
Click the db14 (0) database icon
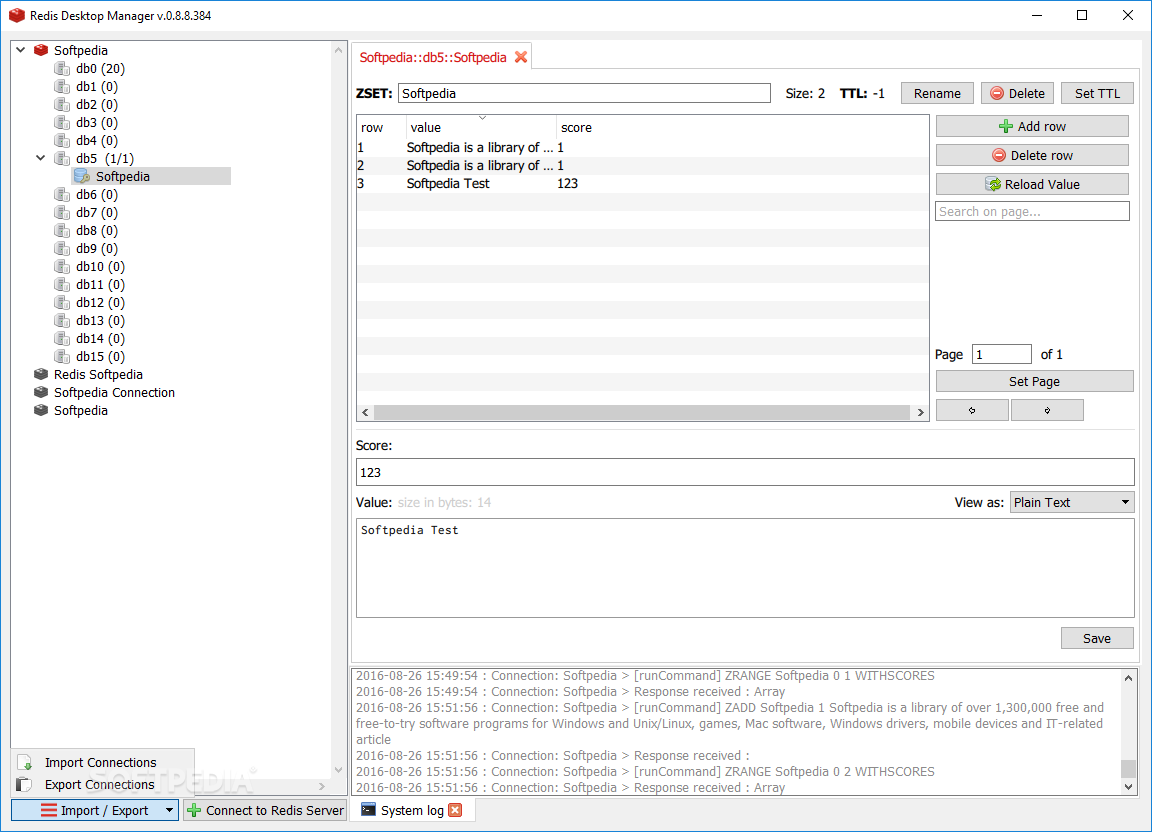click(x=62, y=338)
